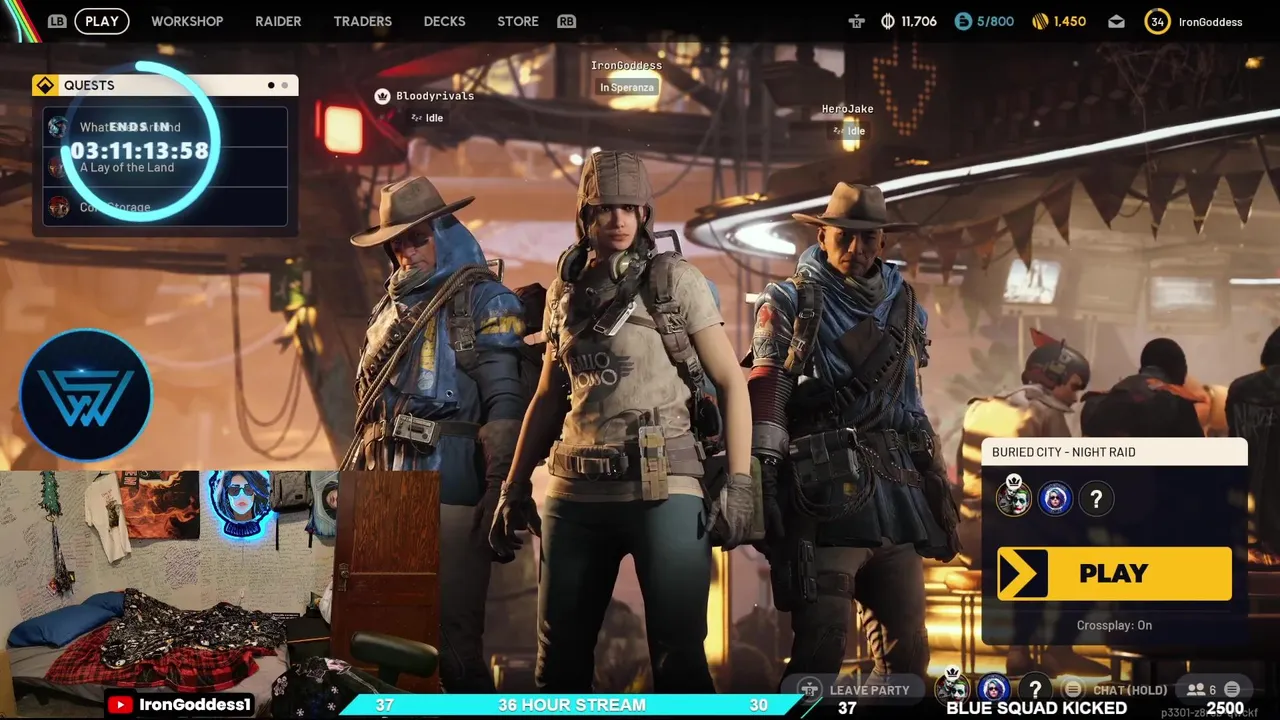Click the crown leader icon beside Bloodyrivals

point(382,96)
